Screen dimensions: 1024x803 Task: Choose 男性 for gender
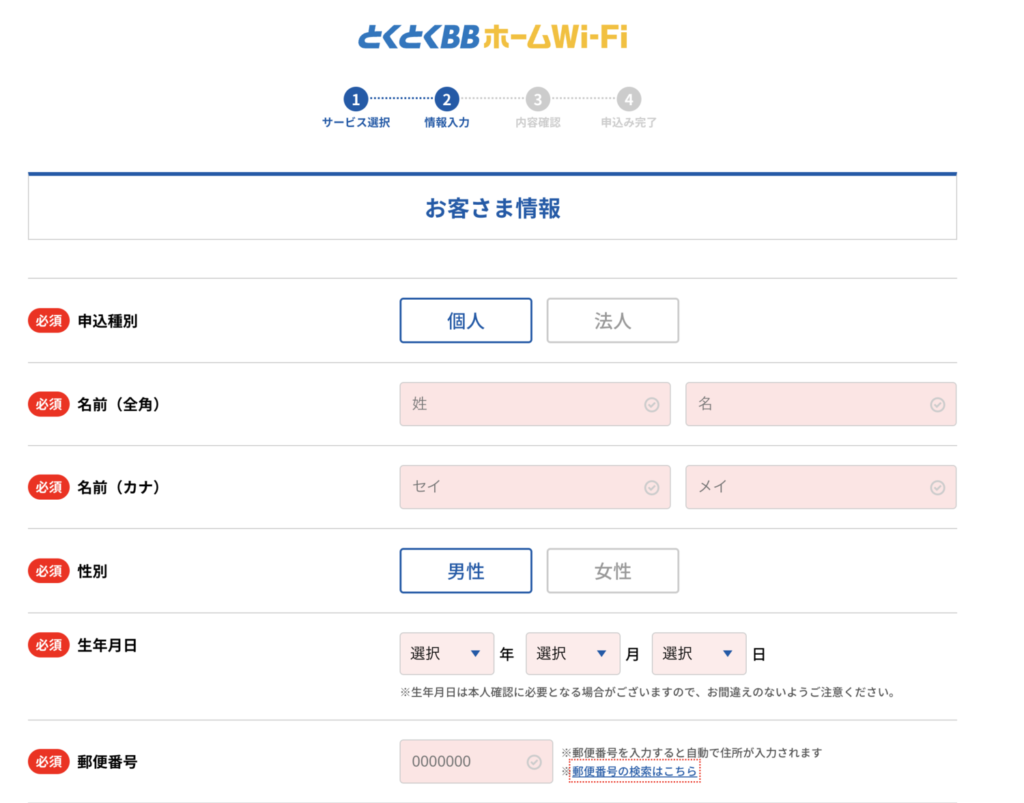[x=466, y=571]
